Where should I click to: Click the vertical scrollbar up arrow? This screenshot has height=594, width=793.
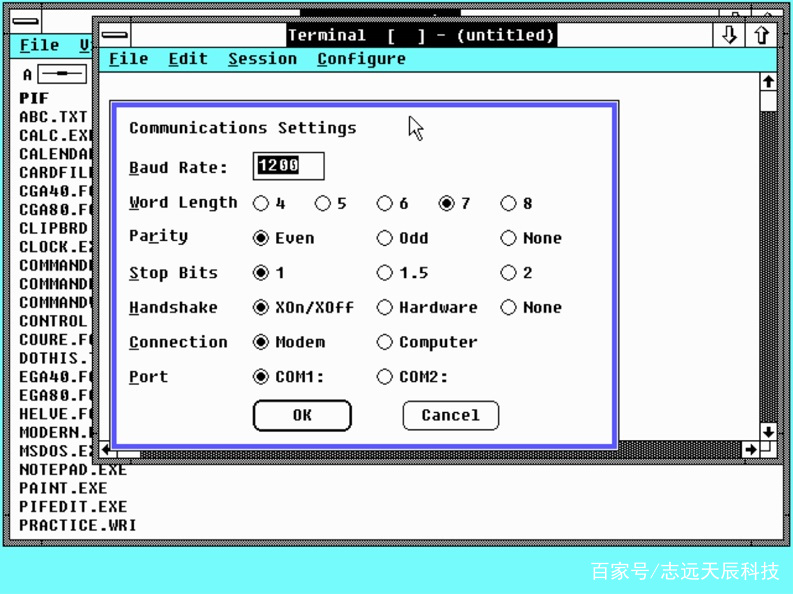(x=768, y=82)
